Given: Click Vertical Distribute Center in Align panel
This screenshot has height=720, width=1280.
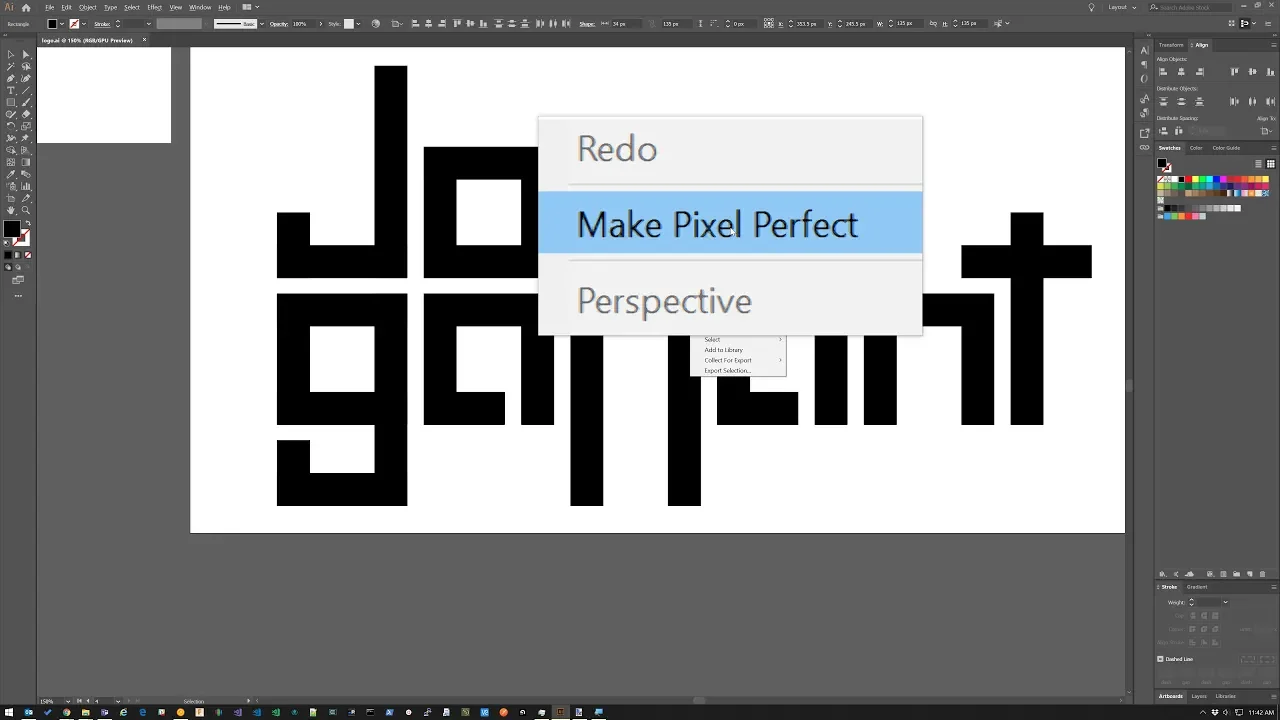Looking at the screenshot, I should 1181,101.
